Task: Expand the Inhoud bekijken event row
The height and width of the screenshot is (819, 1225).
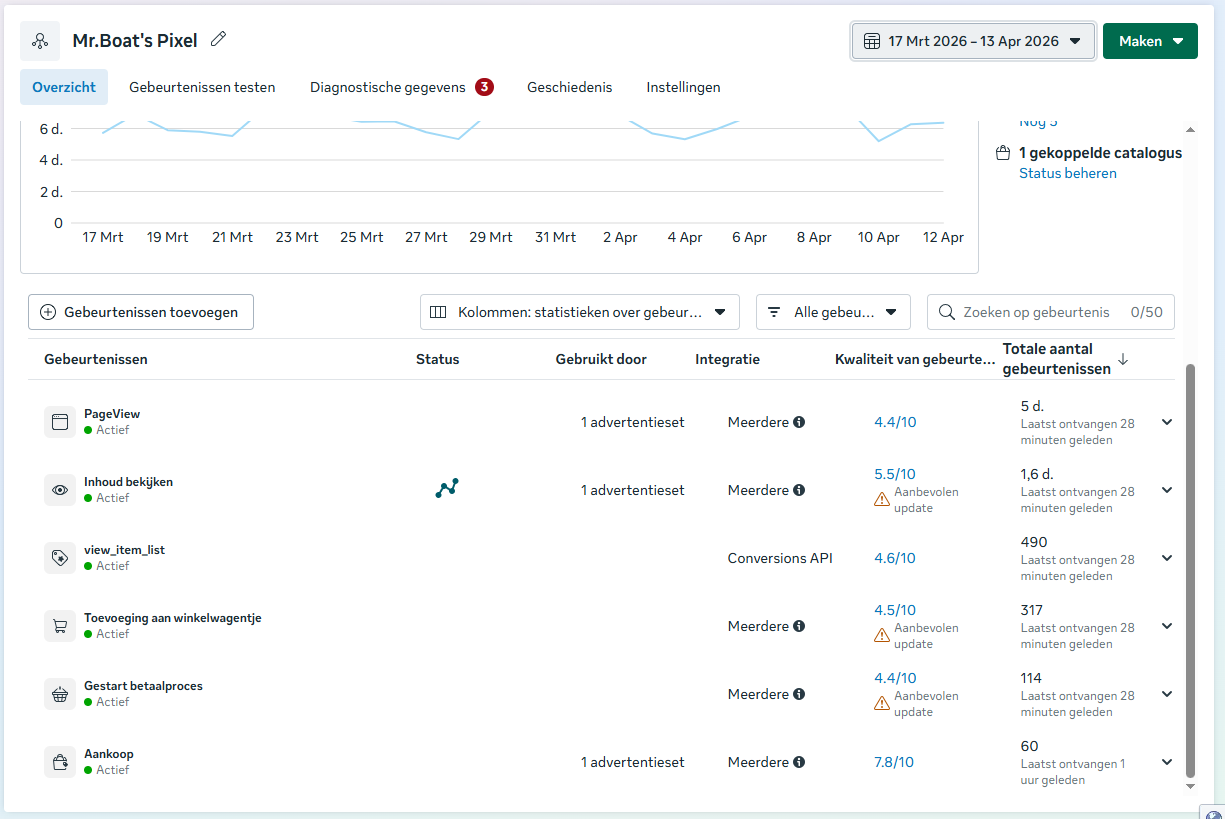Action: coord(1166,490)
